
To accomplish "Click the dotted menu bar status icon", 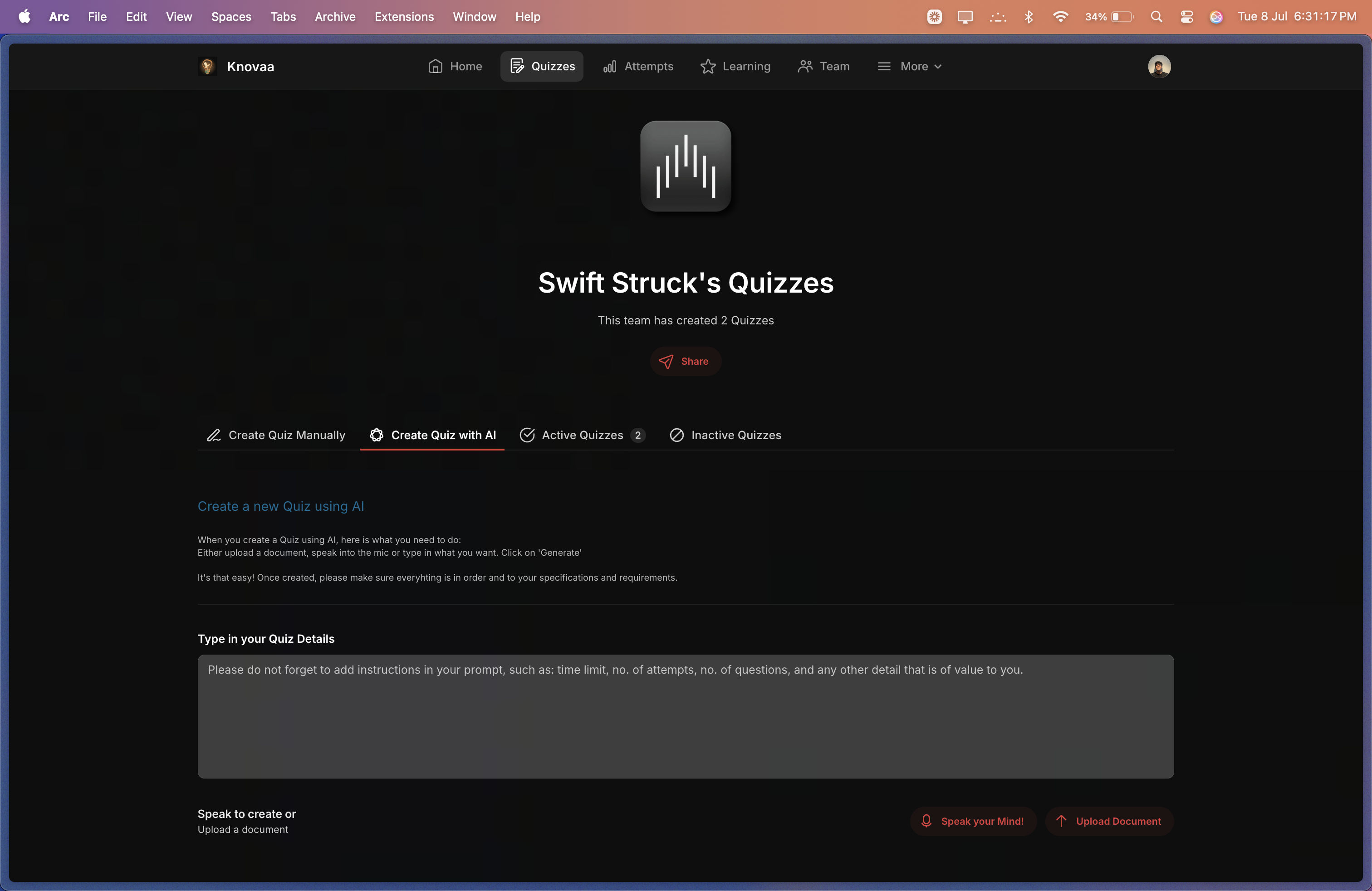I will [x=998, y=17].
